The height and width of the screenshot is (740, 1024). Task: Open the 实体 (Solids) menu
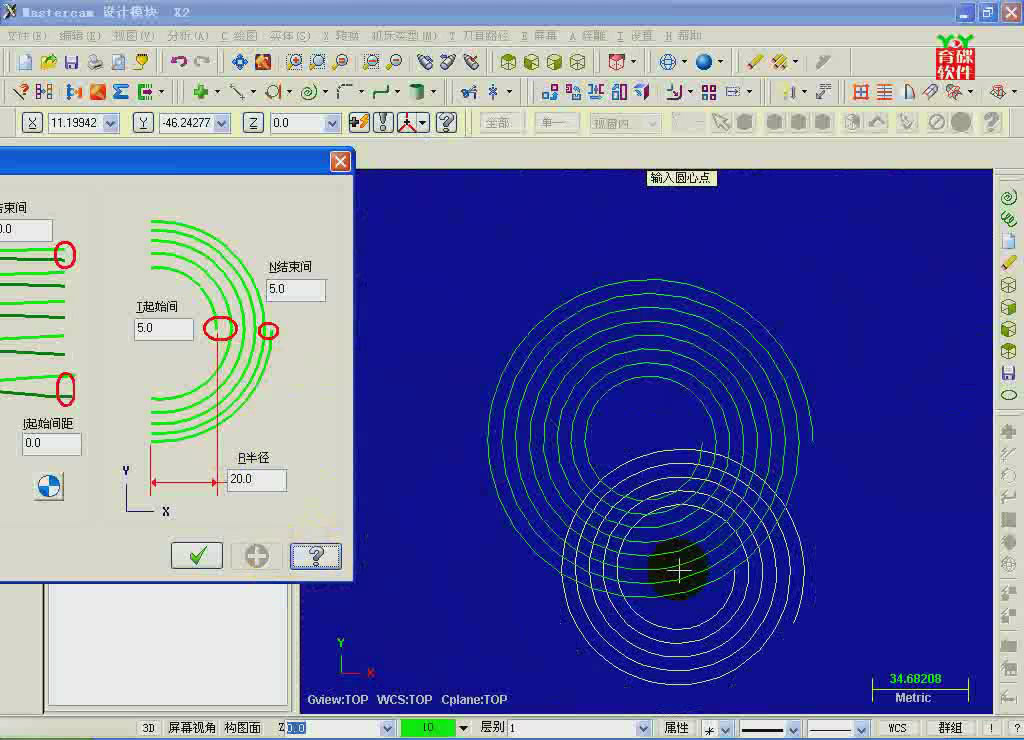click(290, 36)
